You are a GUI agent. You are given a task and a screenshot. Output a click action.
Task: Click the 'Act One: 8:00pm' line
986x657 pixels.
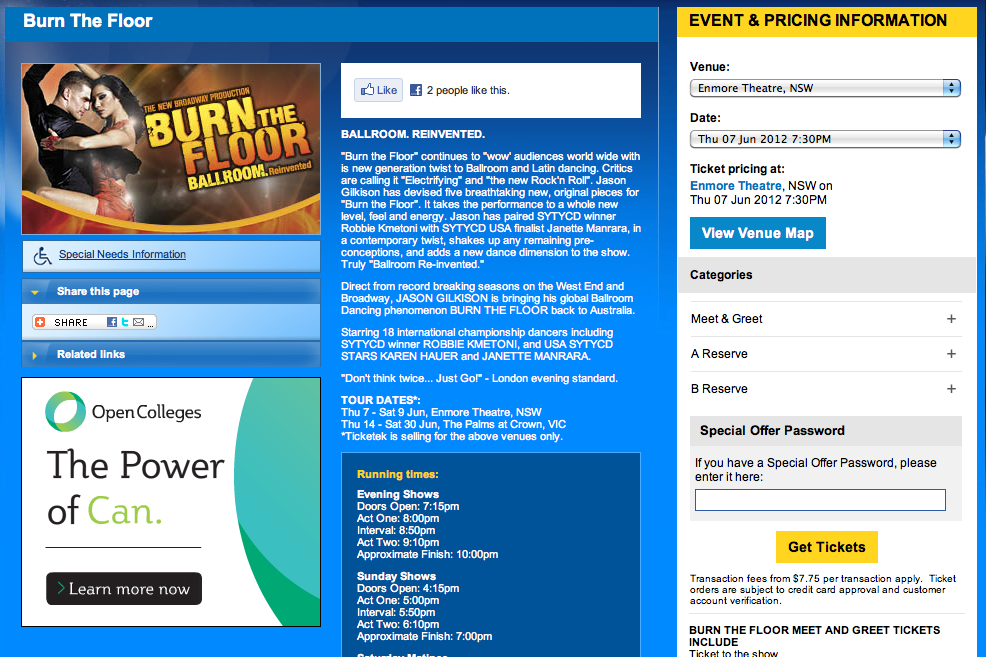398,519
